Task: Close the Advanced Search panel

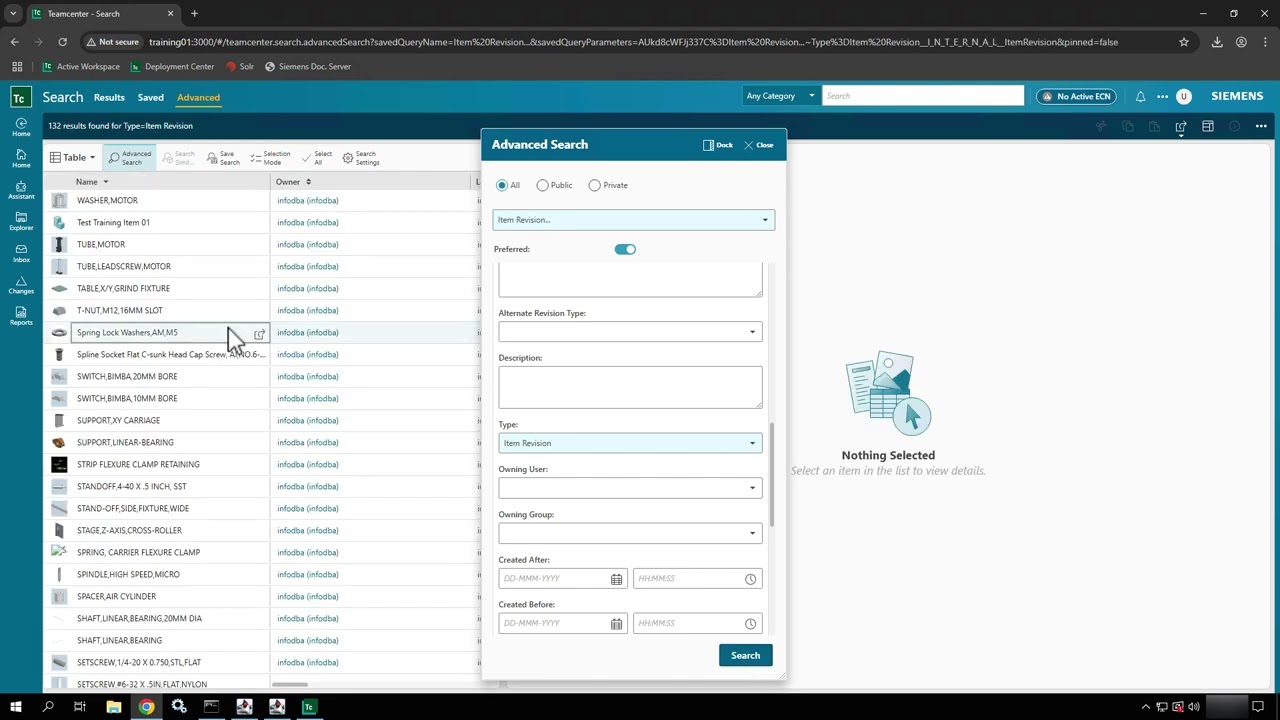Action: tap(758, 145)
